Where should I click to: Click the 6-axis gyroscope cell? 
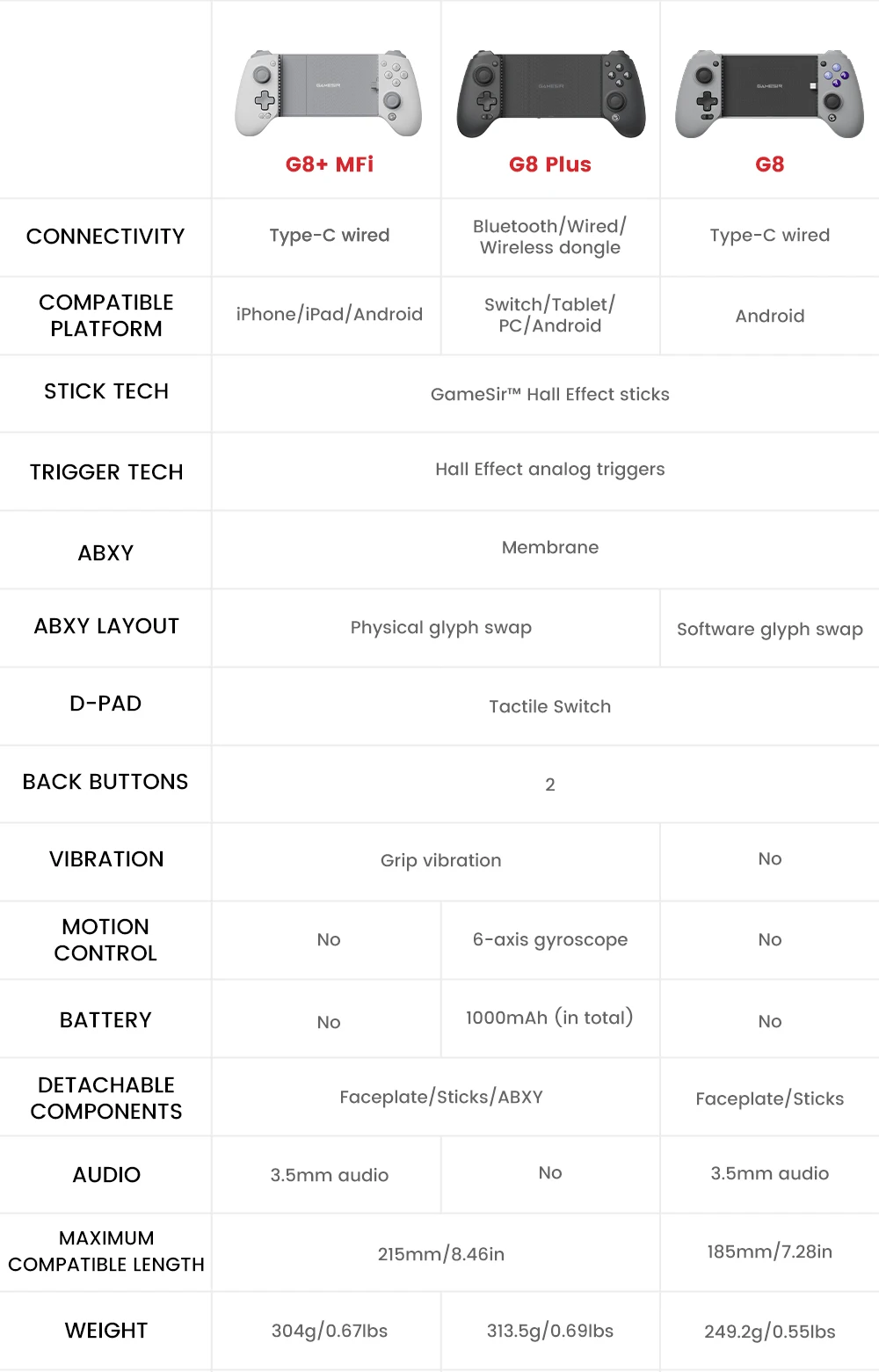click(550, 940)
